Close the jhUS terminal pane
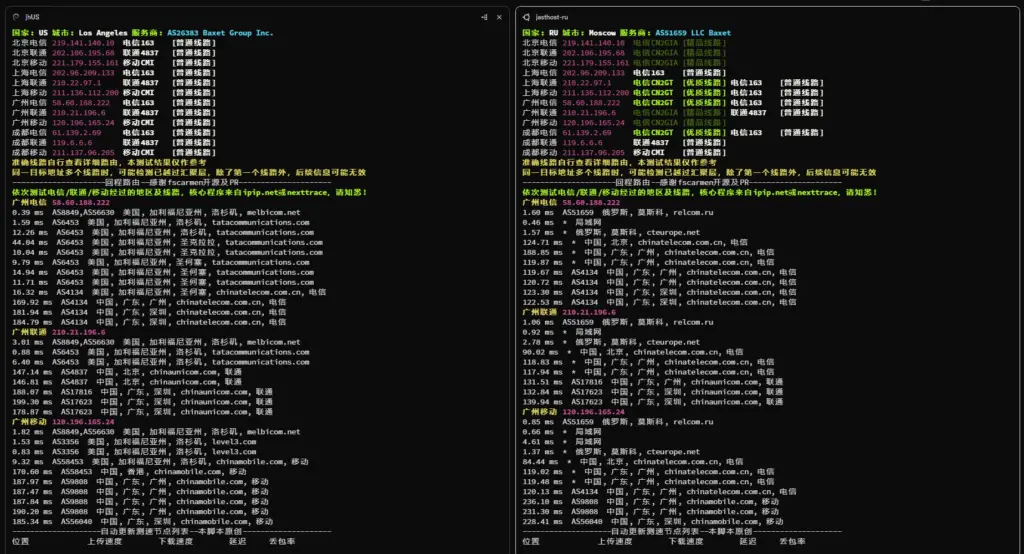This screenshot has width=1024, height=554. pos(499,17)
